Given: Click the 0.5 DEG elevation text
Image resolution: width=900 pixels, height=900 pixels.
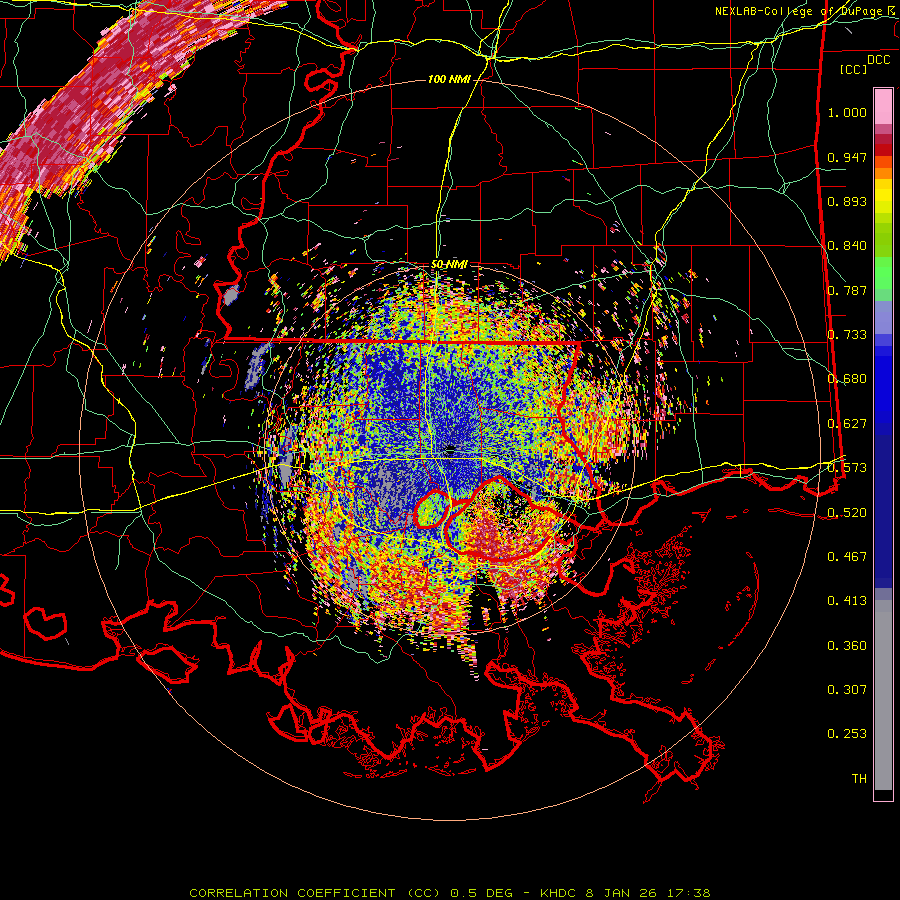Looking at the screenshot, I should tap(484, 893).
